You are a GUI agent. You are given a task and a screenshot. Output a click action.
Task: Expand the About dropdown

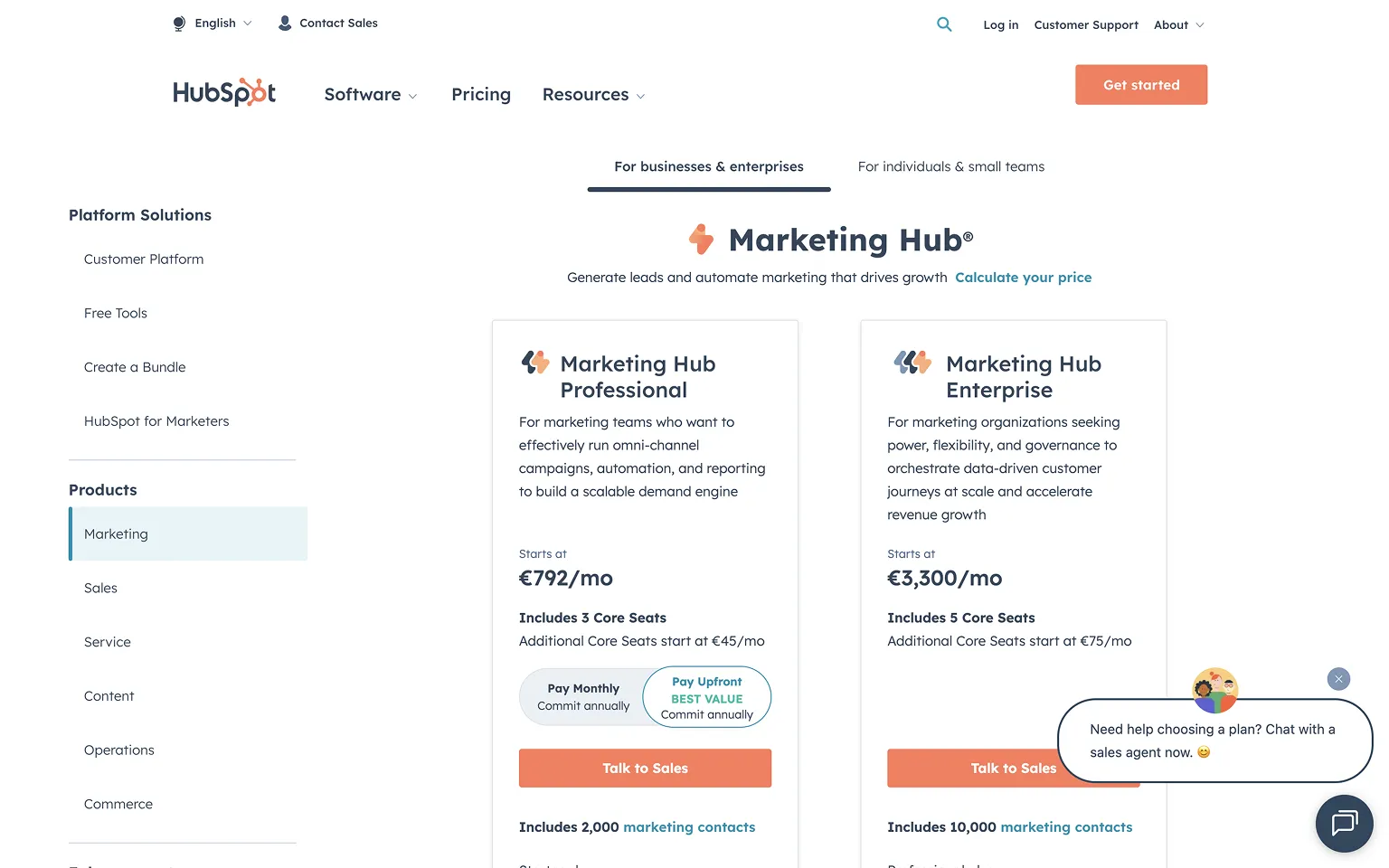click(x=1179, y=25)
